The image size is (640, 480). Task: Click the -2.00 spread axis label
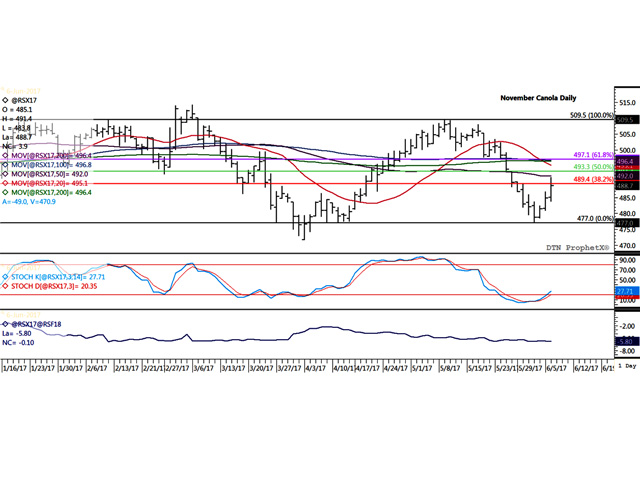pyautogui.click(x=627, y=326)
